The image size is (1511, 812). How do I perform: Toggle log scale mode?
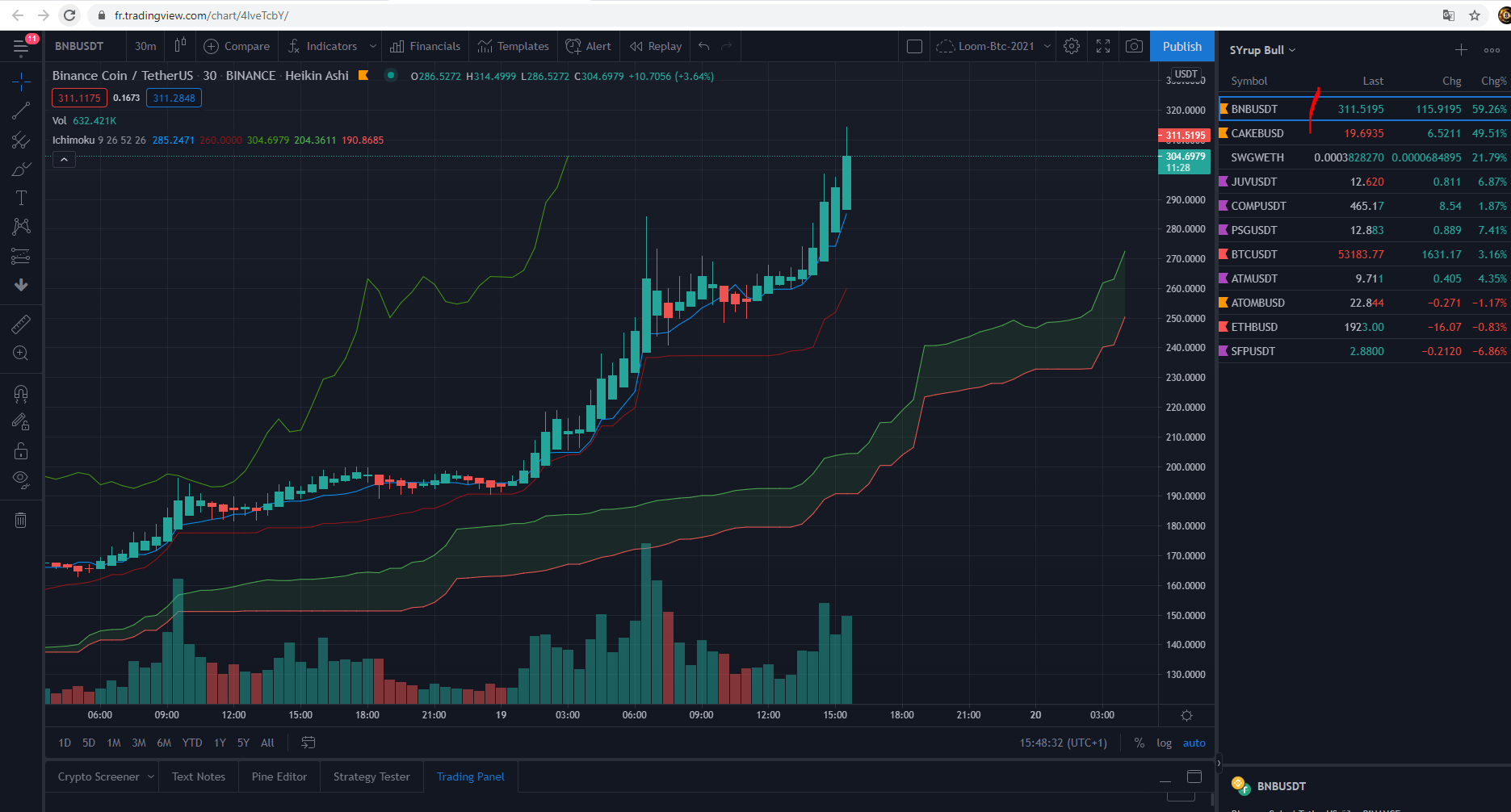[x=1164, y=743]
